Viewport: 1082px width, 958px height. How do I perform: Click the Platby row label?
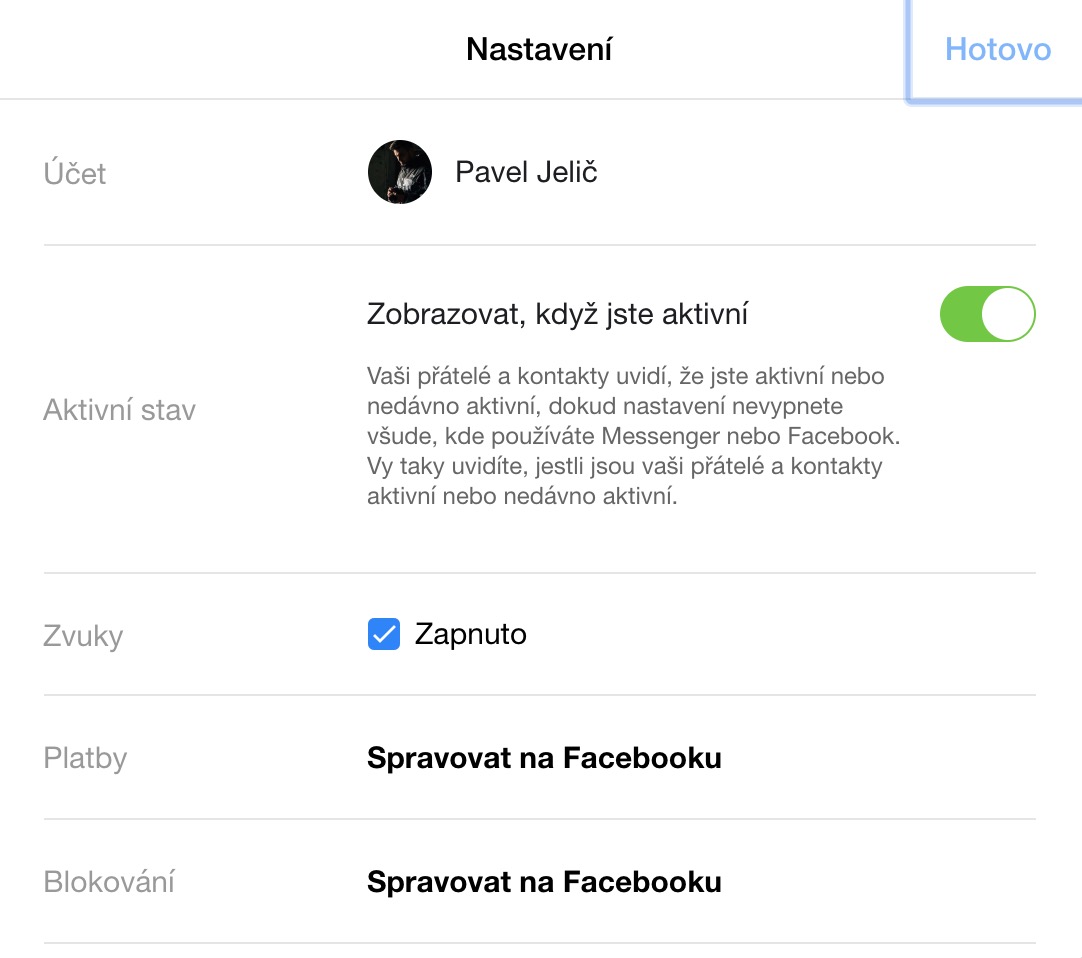(85, 758)
